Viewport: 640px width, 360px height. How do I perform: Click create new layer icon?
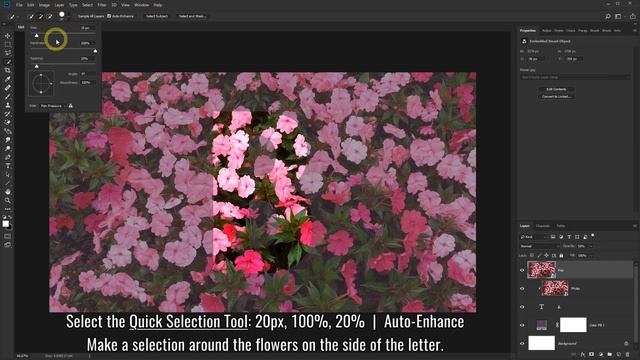tap(618, 354)
